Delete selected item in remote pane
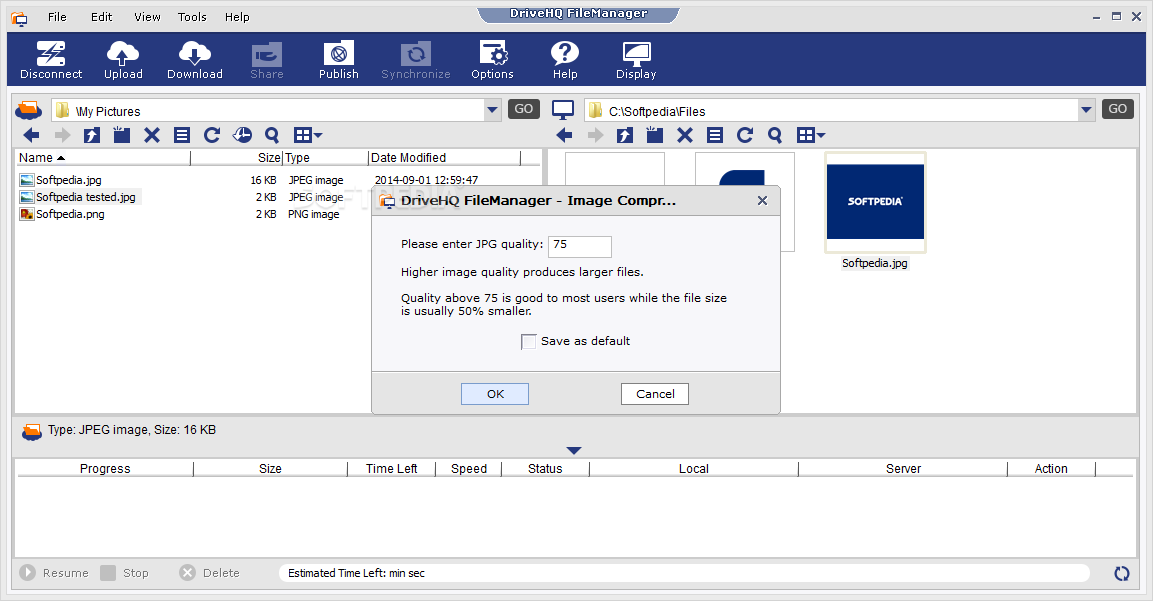 (x=151, y=135)
